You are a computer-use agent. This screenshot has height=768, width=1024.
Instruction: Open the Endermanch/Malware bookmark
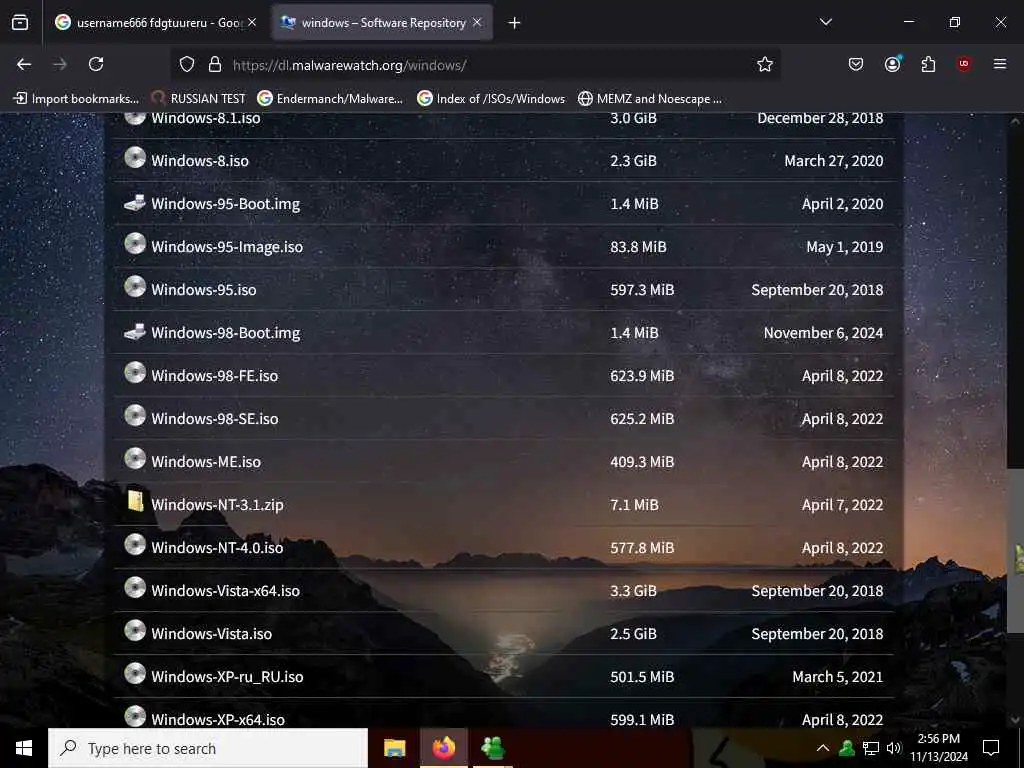point(330,99)
